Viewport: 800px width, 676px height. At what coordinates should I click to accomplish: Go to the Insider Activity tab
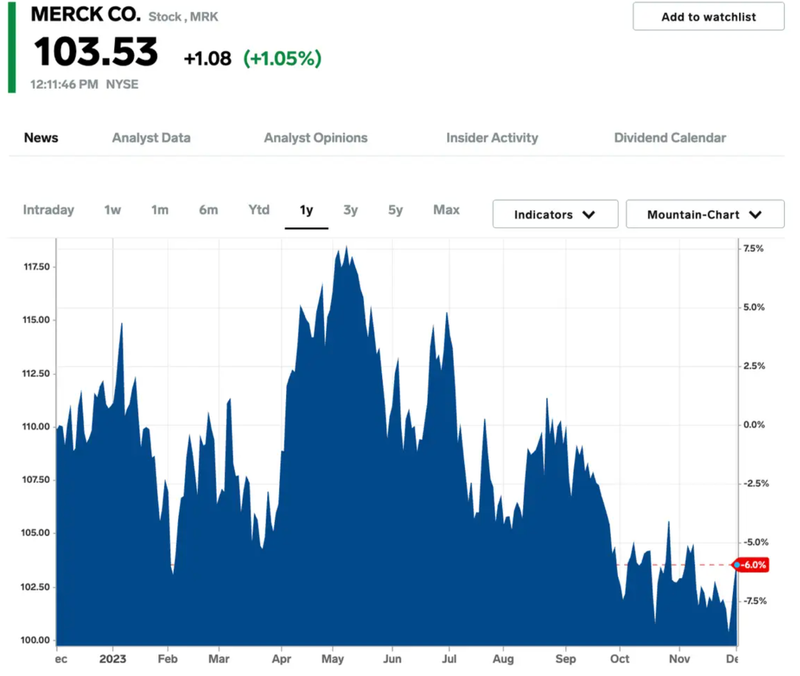[x=492, y=138]
